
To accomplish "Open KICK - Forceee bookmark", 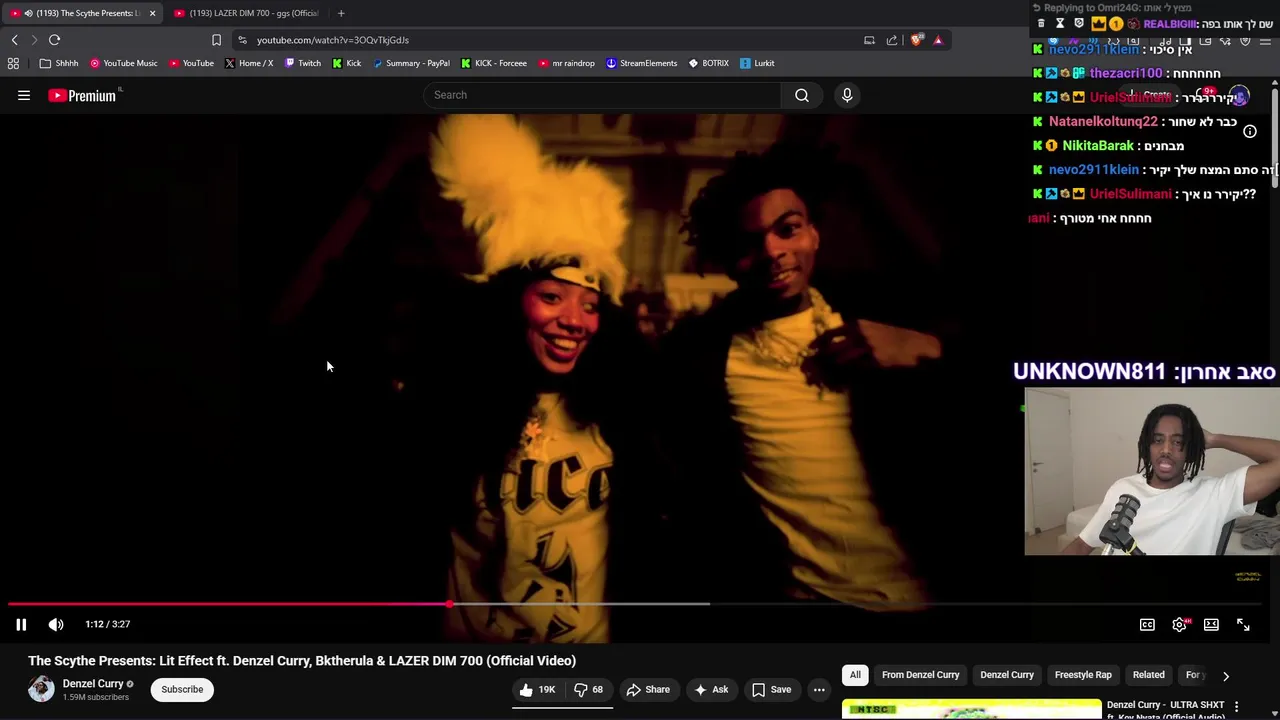I will pos(494,63).
